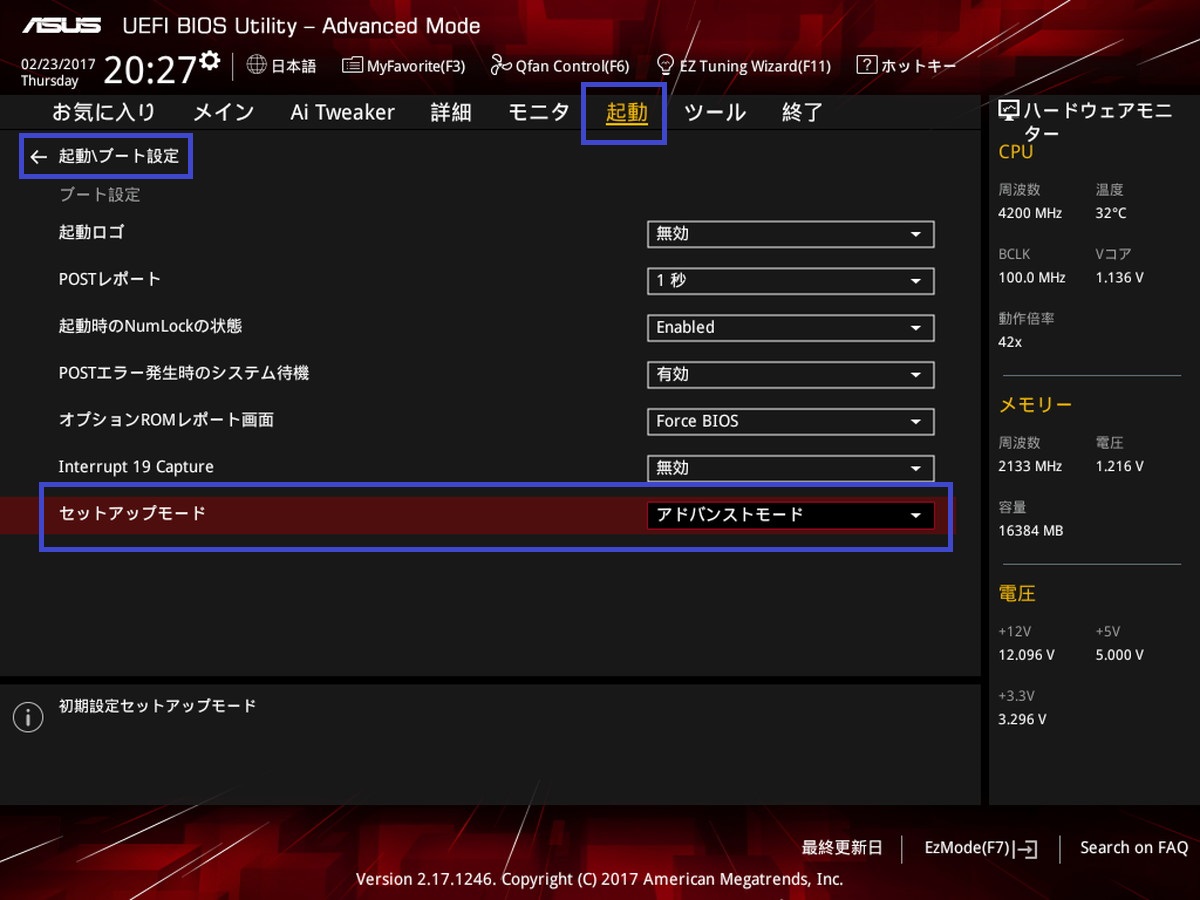Screen dimensions: 1200x900
Task: Click the 4200 MHz CPU frequency value
Action: point(1030,213)
